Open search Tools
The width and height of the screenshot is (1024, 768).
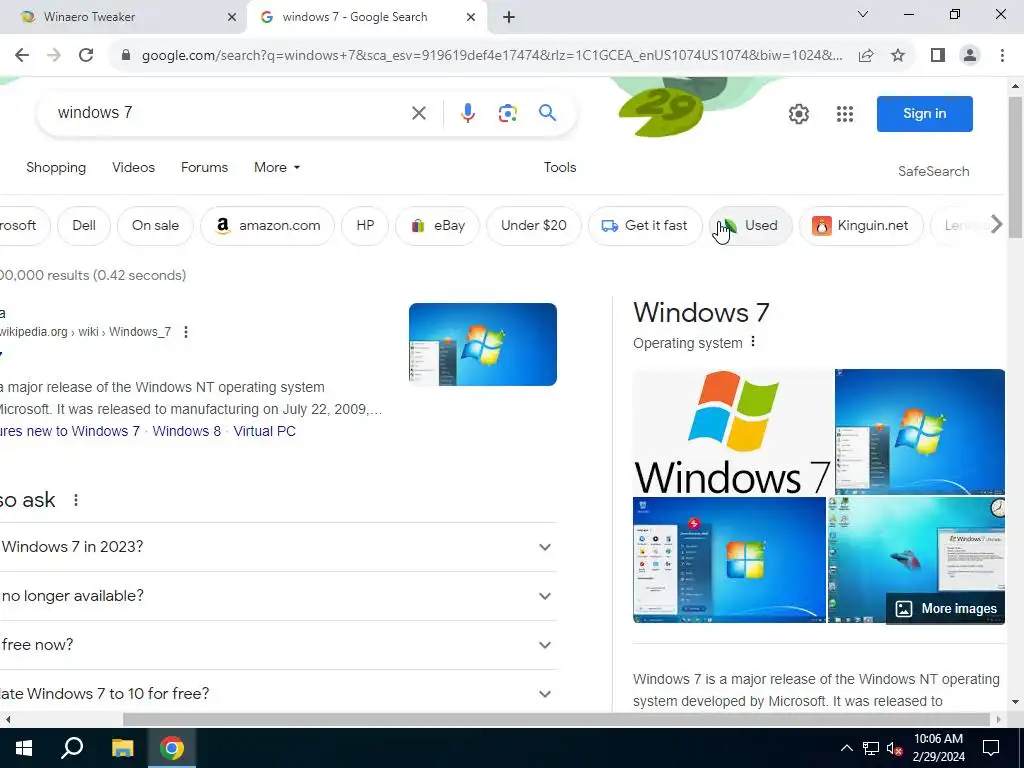click(560, 168)
